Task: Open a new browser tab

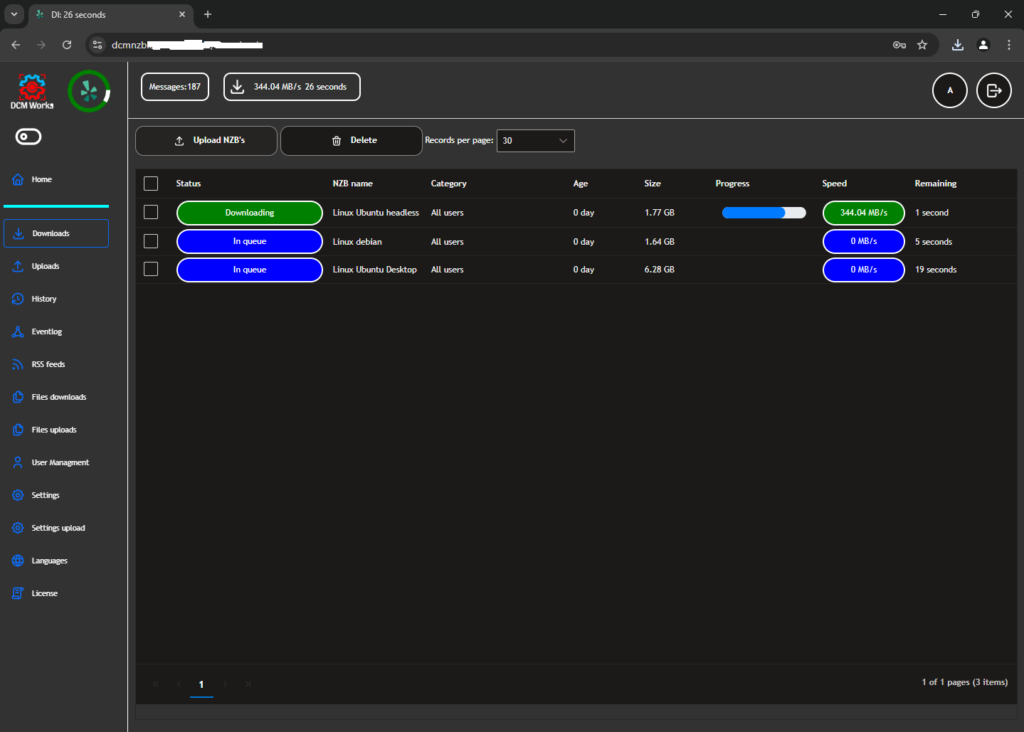Action: click(x=208, y=14)
